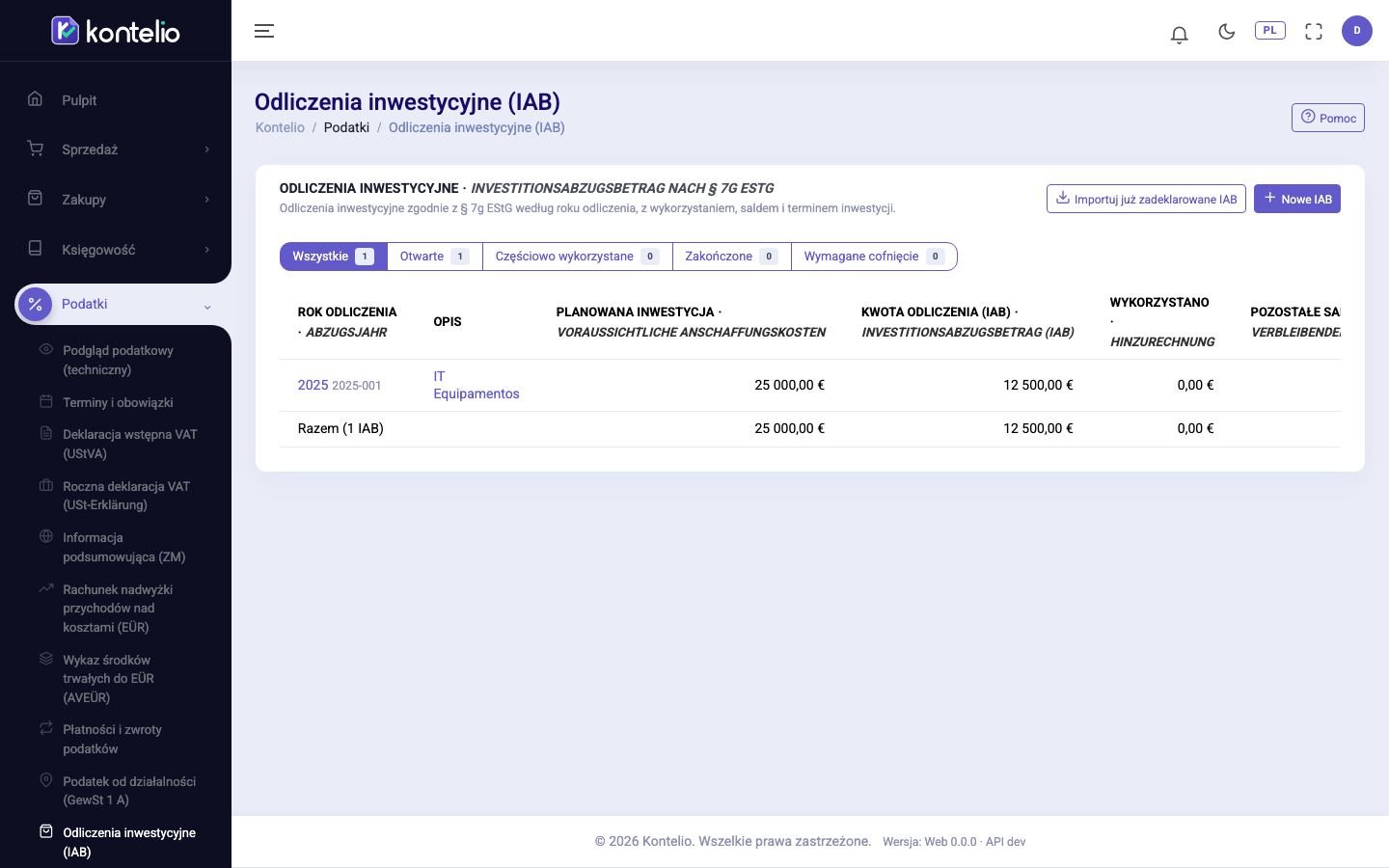The height and width of the screenshot is (868, 1389).
Task: Select Częściowo wykorzystane filter tab
Action: tap(577, 257)
